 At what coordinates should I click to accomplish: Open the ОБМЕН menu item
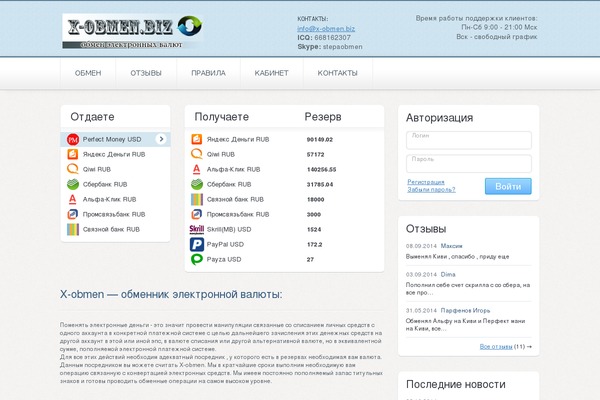88,73
